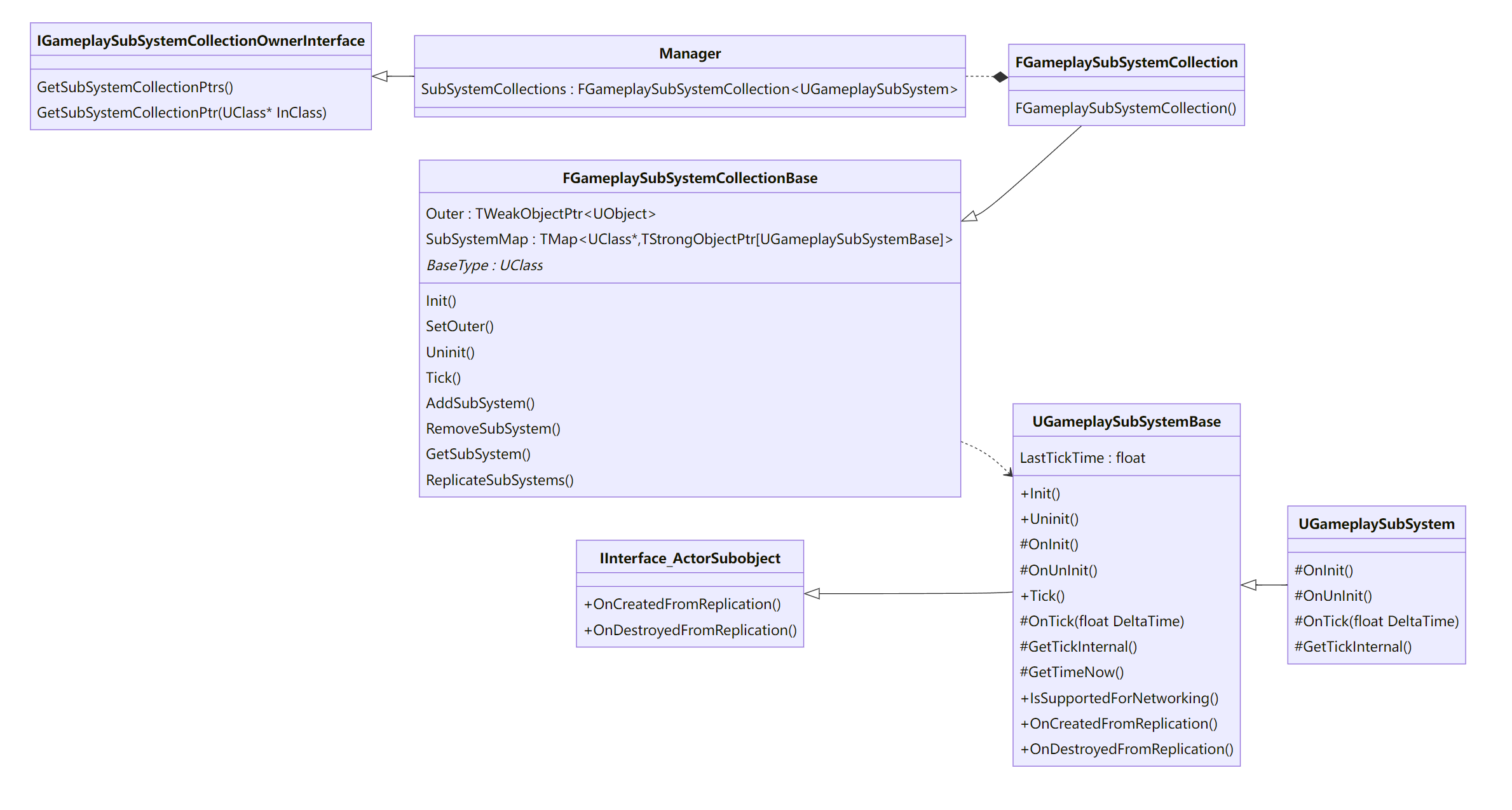1512x810 pixels.
Task: Select the UGameplaySubSystem class header
Action: tap(1376, 524)
